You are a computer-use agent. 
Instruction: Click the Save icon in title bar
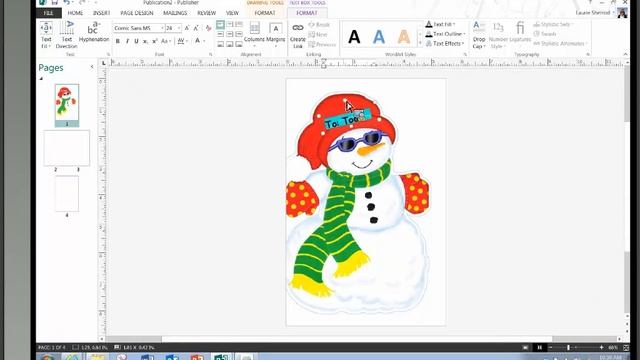(54, 2)
